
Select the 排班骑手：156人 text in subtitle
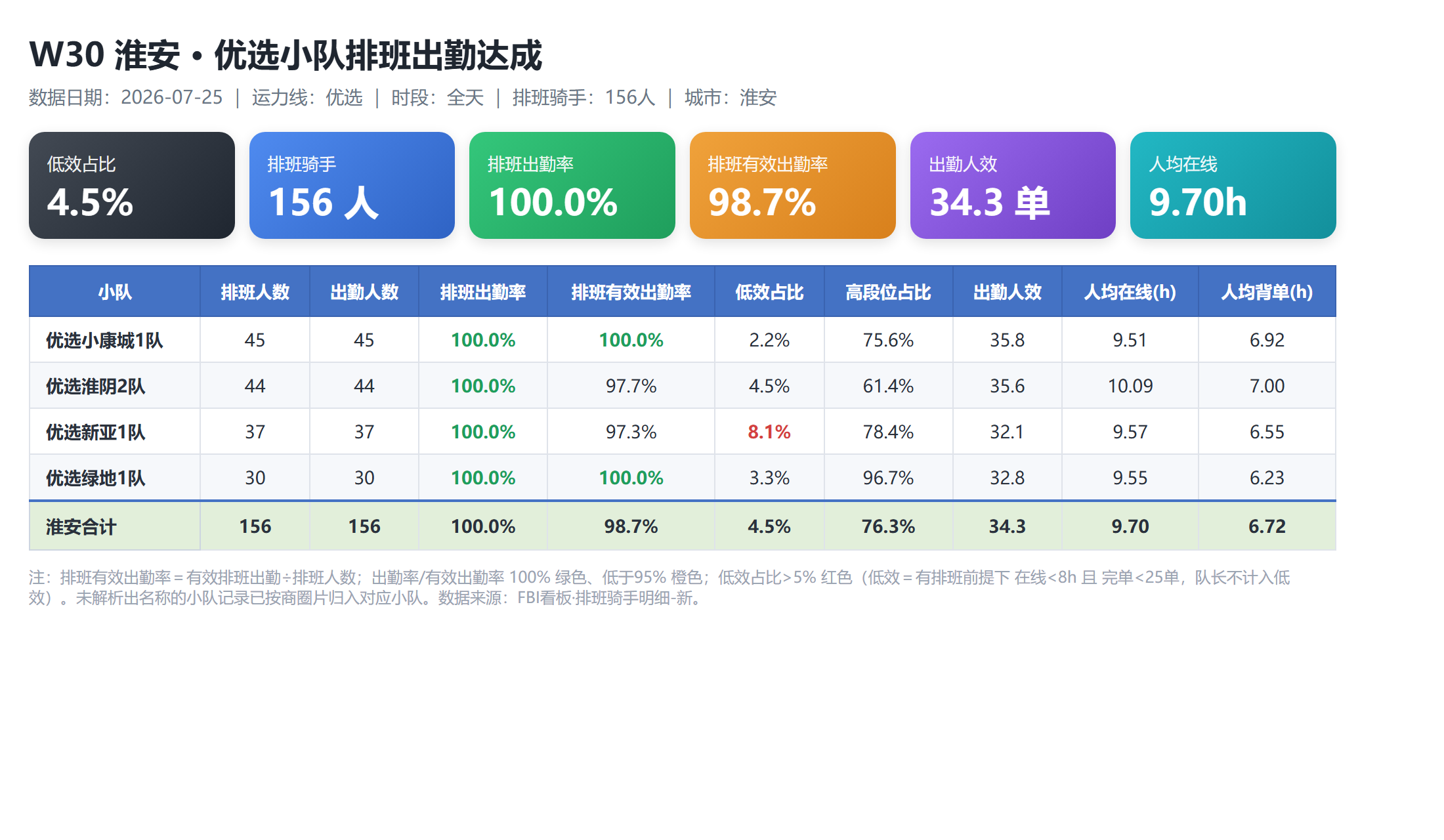tap(584, 98)
